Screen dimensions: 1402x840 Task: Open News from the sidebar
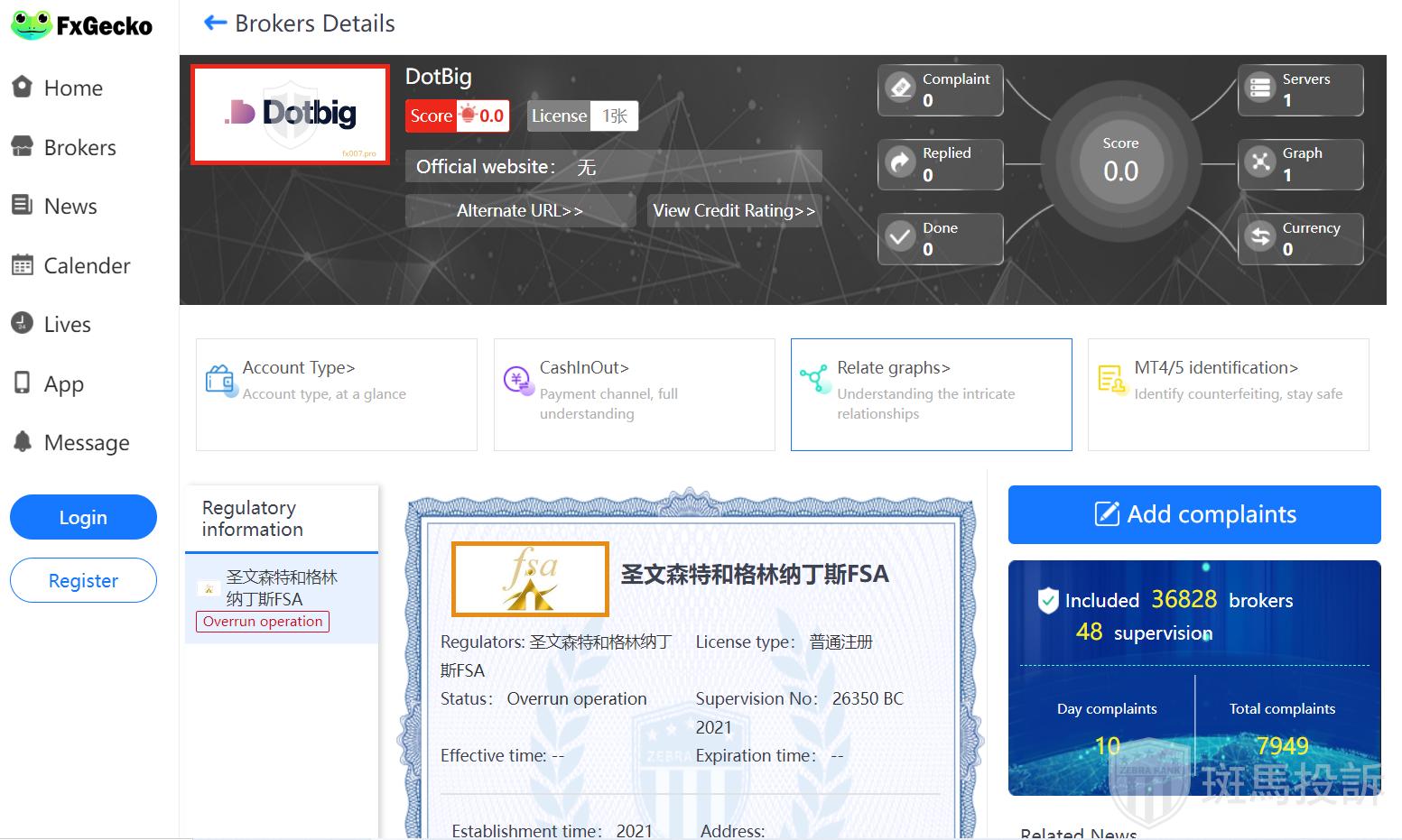pos(70,207)
